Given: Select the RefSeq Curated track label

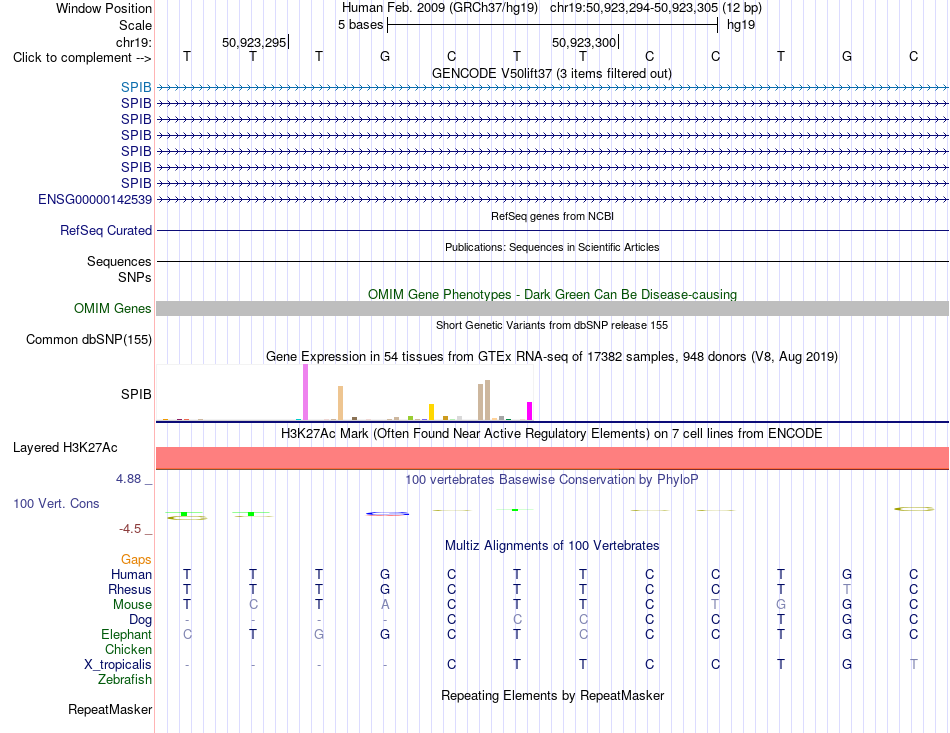Looking at the screenshot, I should tap(106, 230).
